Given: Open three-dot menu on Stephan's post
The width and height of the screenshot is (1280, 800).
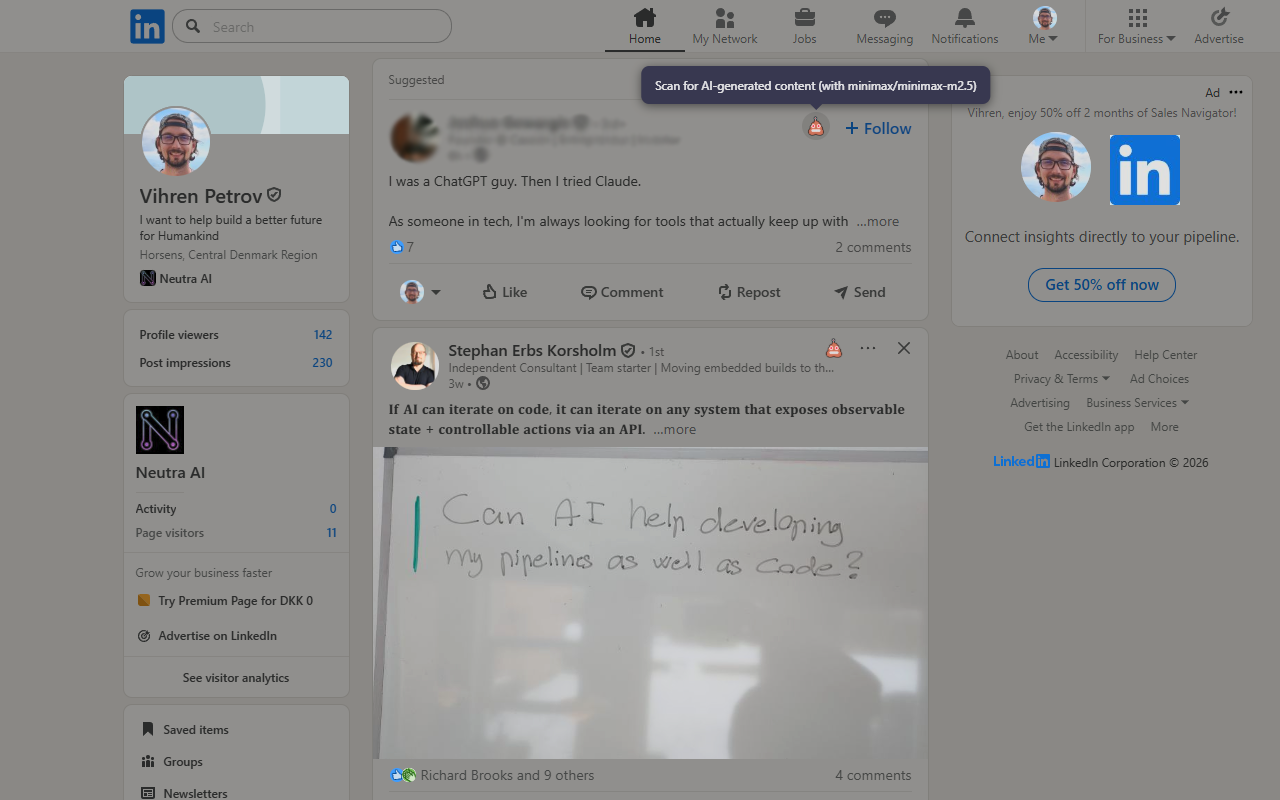Looking at the screenshot, I should (868, 348).
